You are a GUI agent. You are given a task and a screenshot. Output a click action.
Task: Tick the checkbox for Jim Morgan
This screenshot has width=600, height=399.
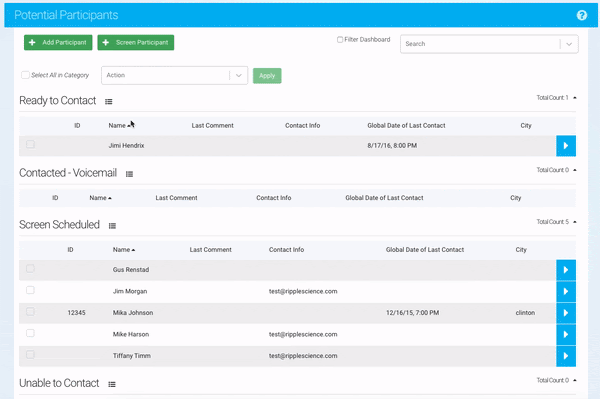click(x=30, y=290)
